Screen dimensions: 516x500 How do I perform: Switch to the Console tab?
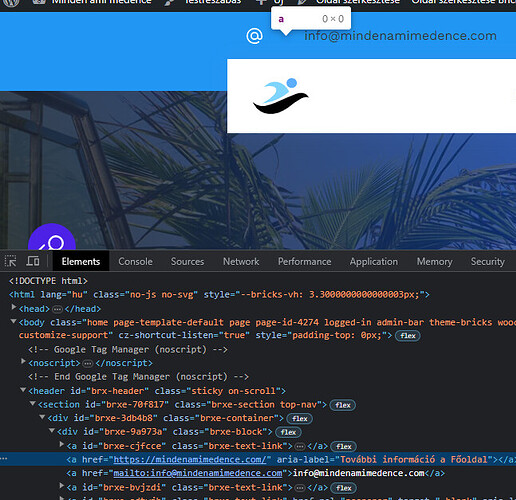[x=135, y=261]
